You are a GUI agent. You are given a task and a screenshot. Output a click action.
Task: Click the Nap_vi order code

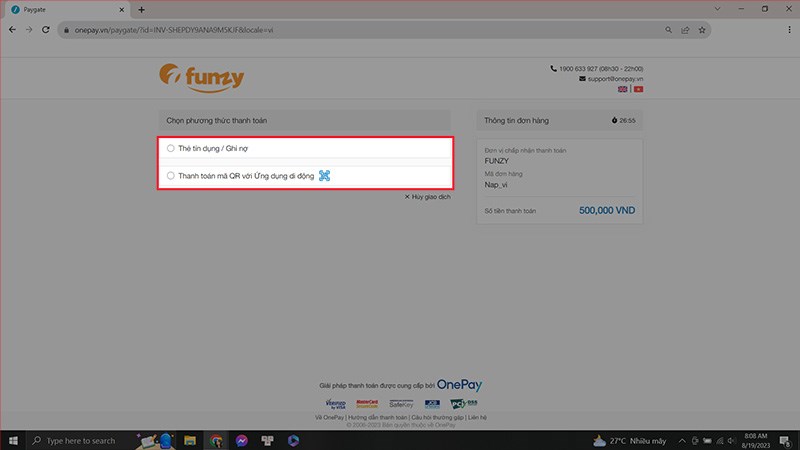click(495, 185)
